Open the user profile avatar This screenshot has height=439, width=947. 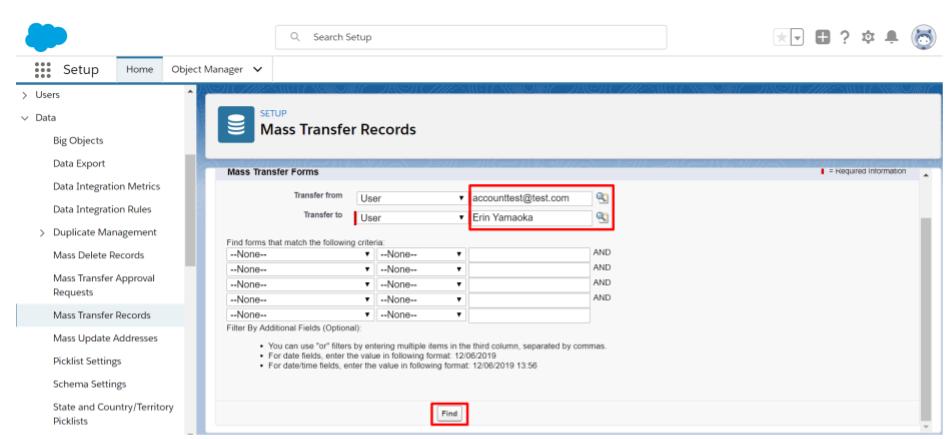[x=923, y=37]
